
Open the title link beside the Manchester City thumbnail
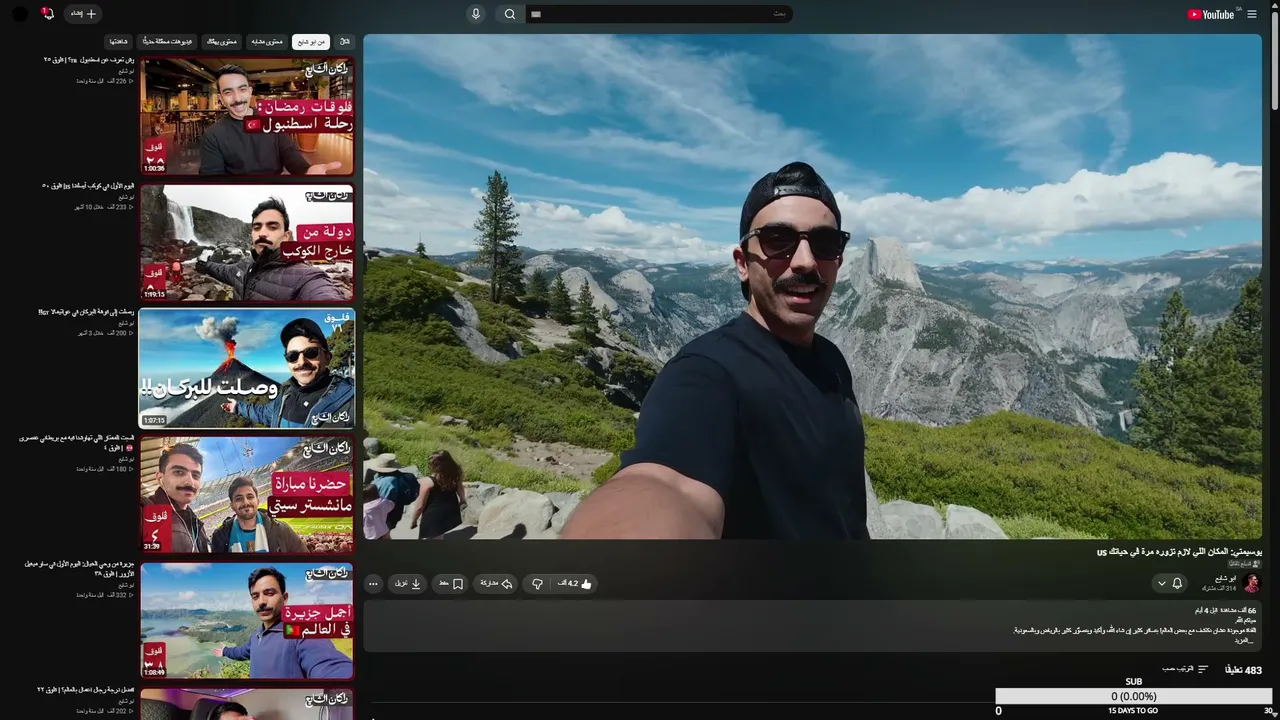76,443
